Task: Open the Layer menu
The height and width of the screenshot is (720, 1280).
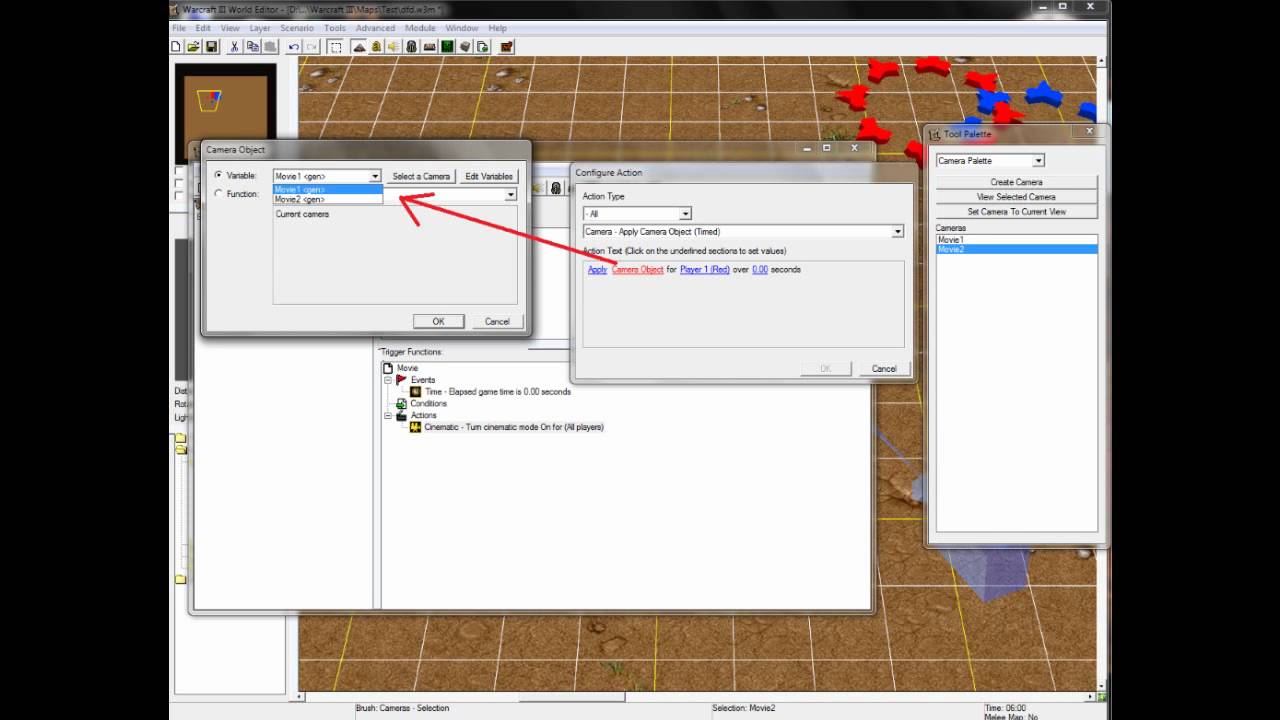Action: (x=260, y=28)
